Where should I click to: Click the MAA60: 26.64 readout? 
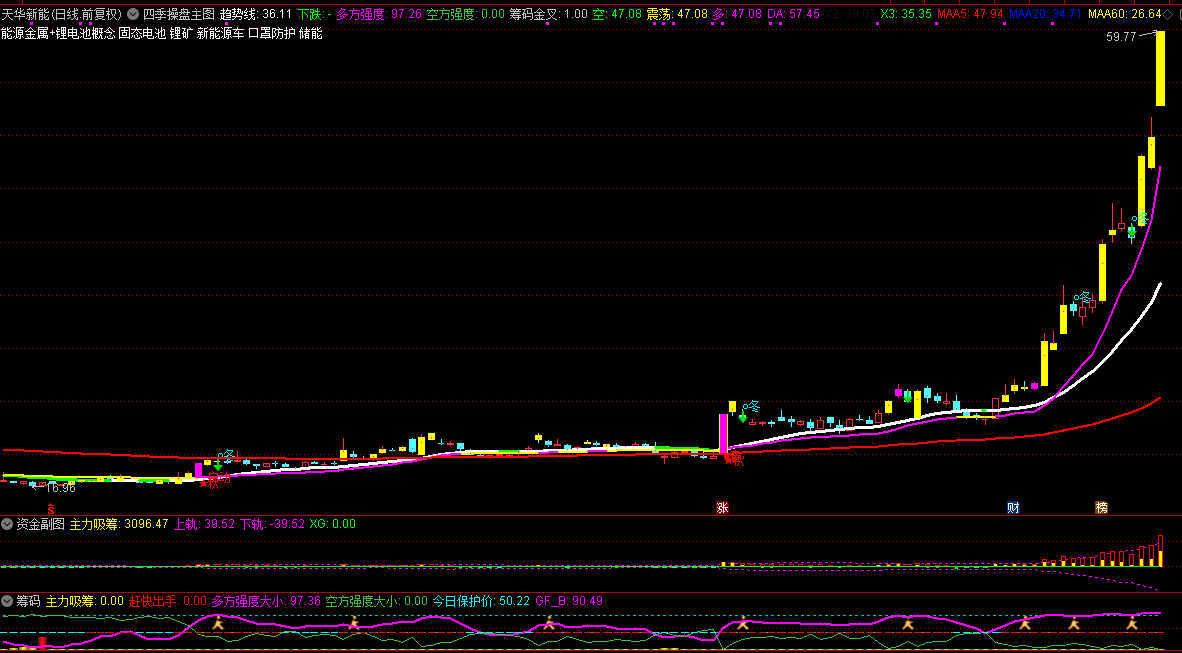pyautogui.click(x=1125, y=14)
